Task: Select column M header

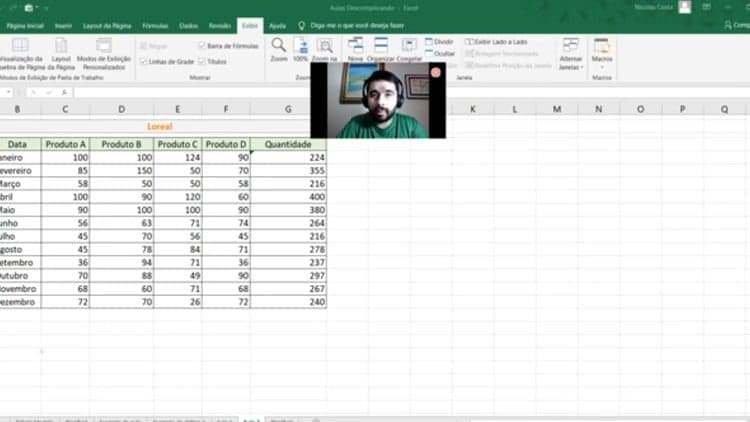Action: 557,109
